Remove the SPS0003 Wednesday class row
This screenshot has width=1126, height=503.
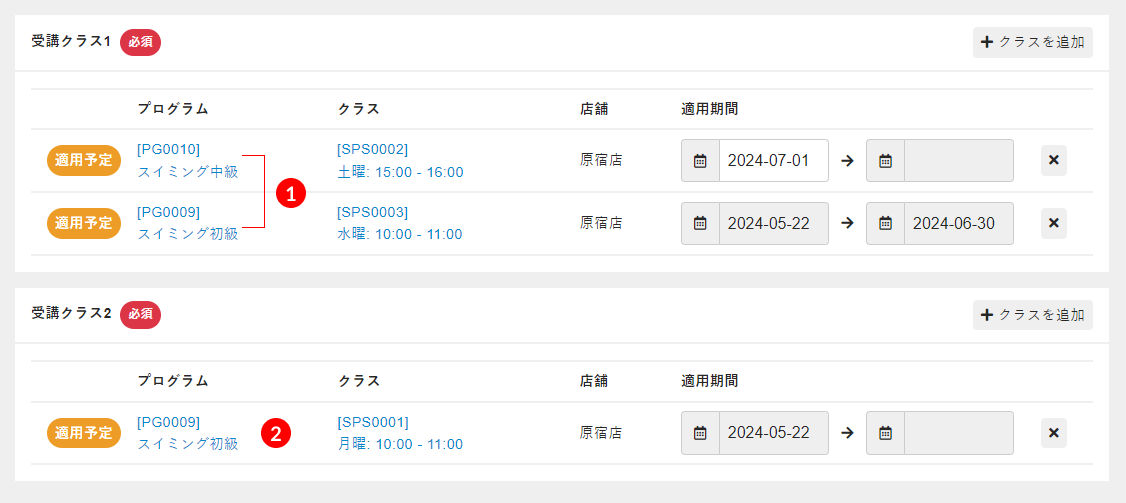coord(1053,223)
